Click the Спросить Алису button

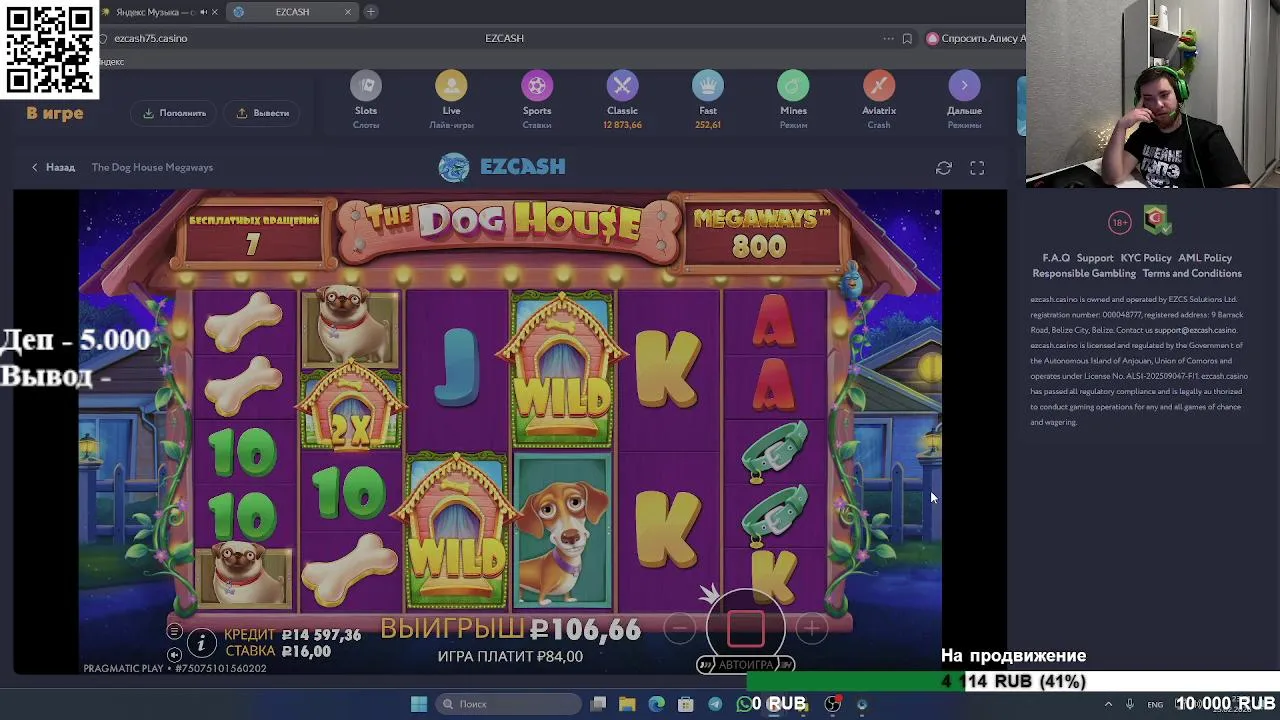point(976,39)
